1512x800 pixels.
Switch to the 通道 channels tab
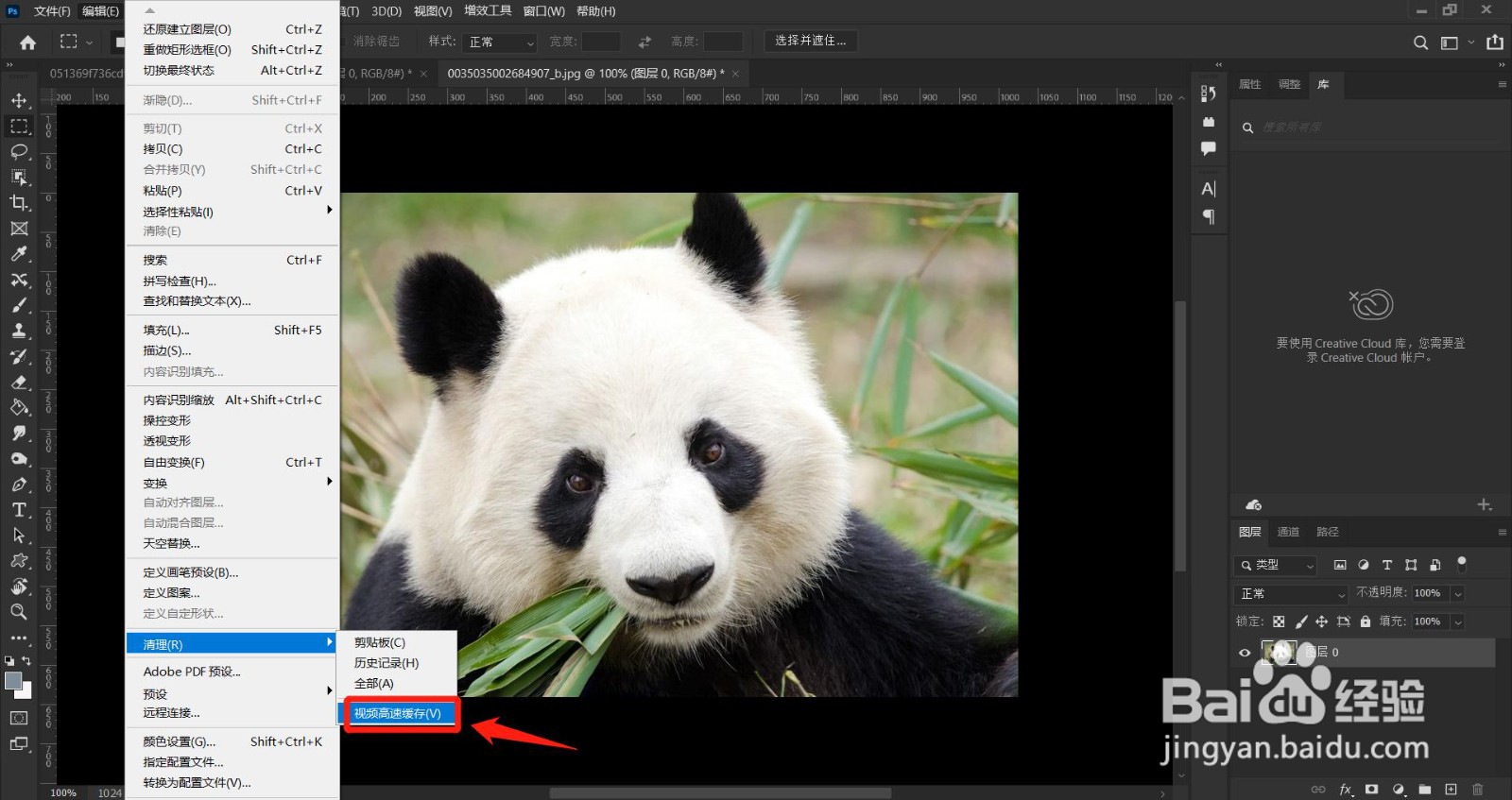(x=1288, y=532)
